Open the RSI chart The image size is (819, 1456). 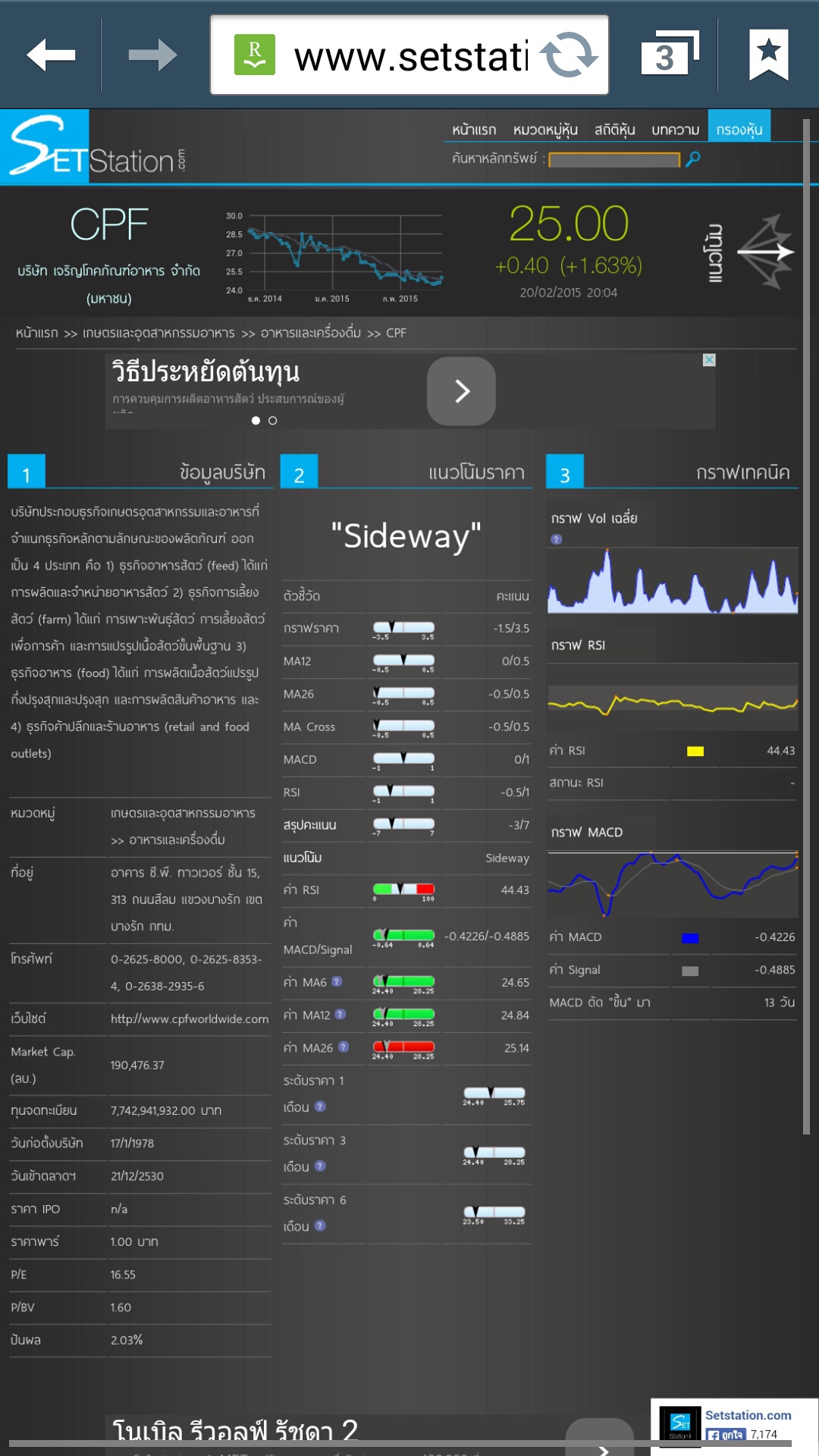coord(673,698)
